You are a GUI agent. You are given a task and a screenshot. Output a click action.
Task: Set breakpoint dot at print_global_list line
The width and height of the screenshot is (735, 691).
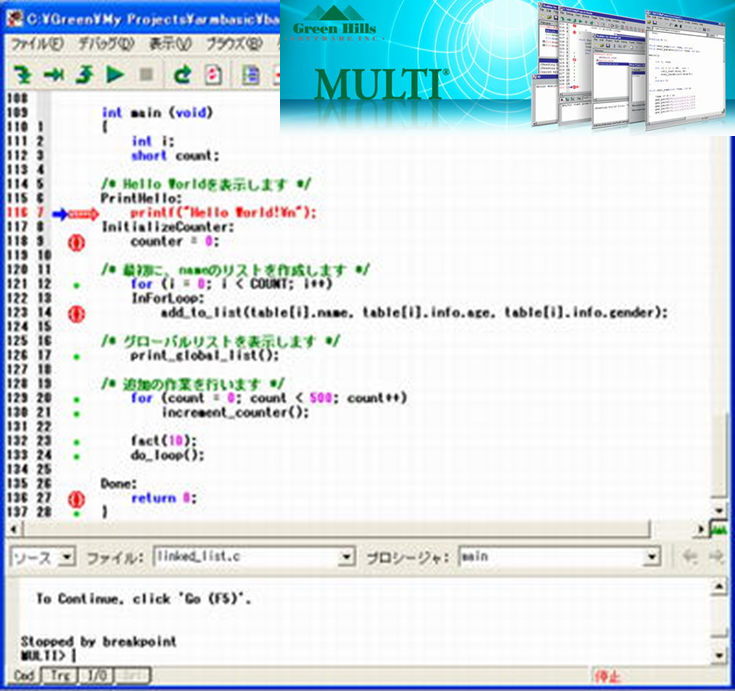(77, 357)
